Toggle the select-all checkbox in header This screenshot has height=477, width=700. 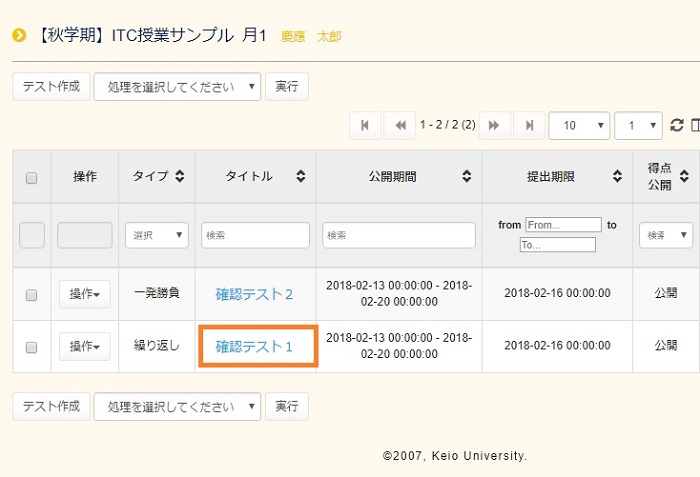pyautogui.click(x=31, y=178)
